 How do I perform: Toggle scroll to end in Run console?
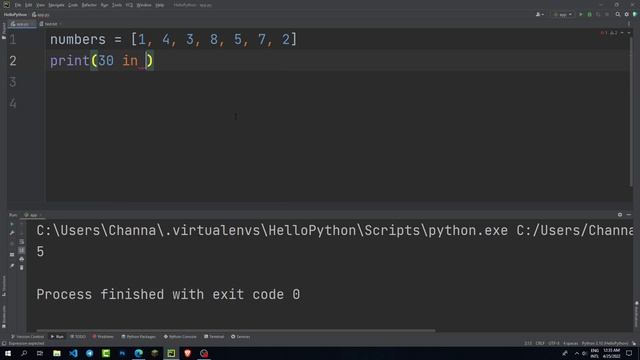22,250
